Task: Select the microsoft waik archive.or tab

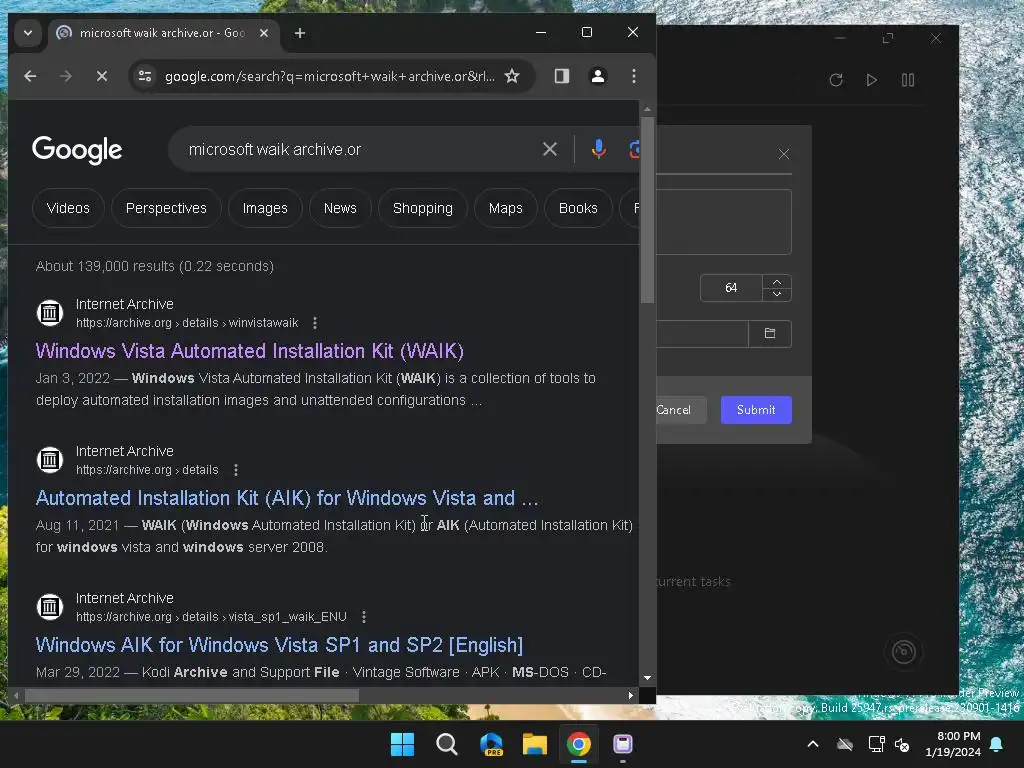Action: [x=163, y=33]
